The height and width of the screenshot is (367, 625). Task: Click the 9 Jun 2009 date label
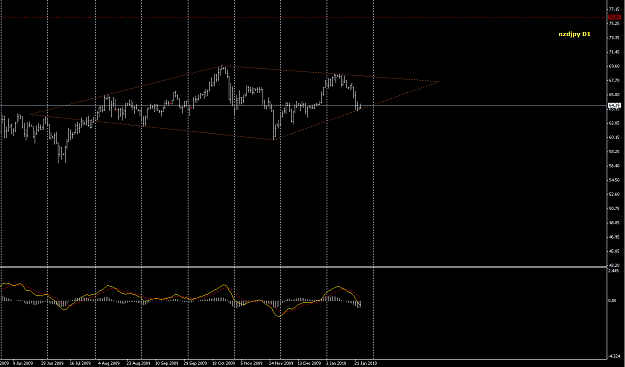click(23, 363)
